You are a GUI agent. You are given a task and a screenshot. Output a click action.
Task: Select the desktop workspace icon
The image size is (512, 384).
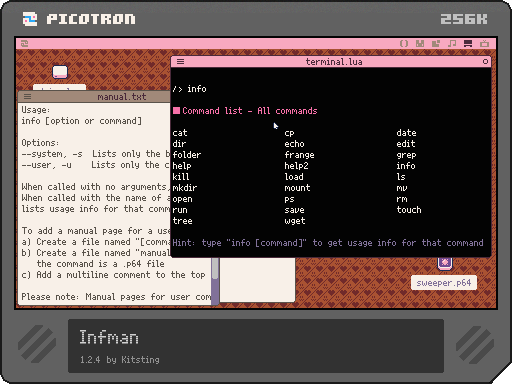(x=468, y=44)
